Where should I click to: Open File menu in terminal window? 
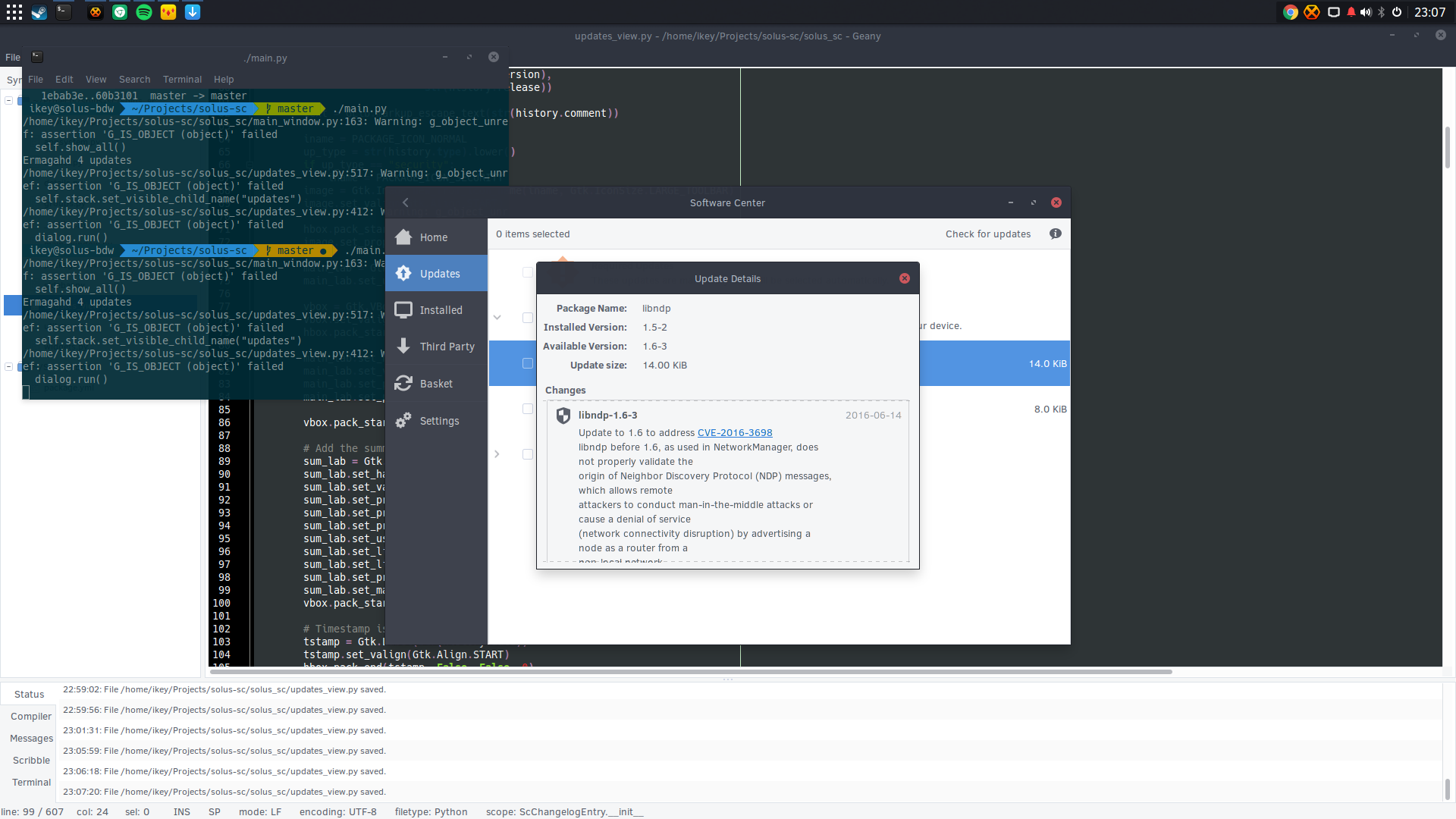click(36, 79)
